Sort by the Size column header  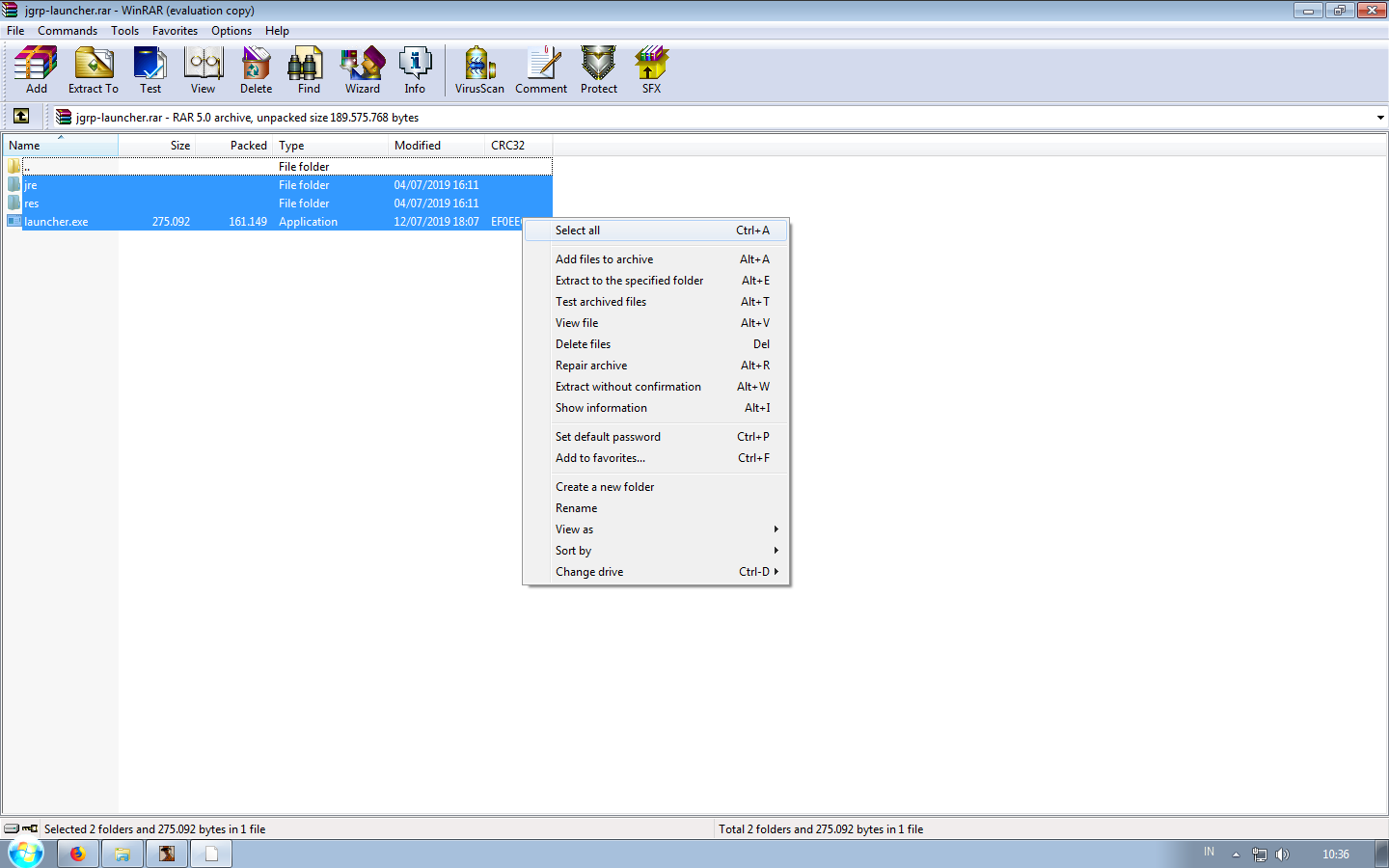(x=156, y=145)
